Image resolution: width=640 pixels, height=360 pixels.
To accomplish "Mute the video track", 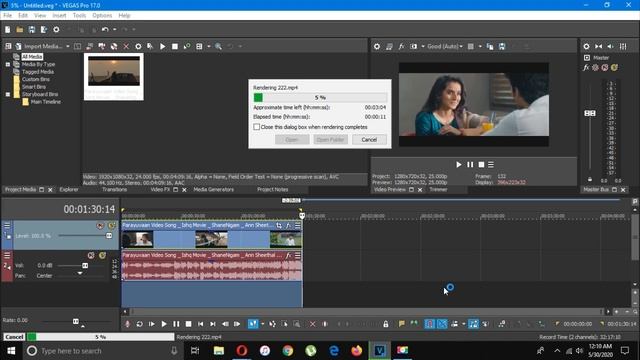I will (x=100, y=225).
